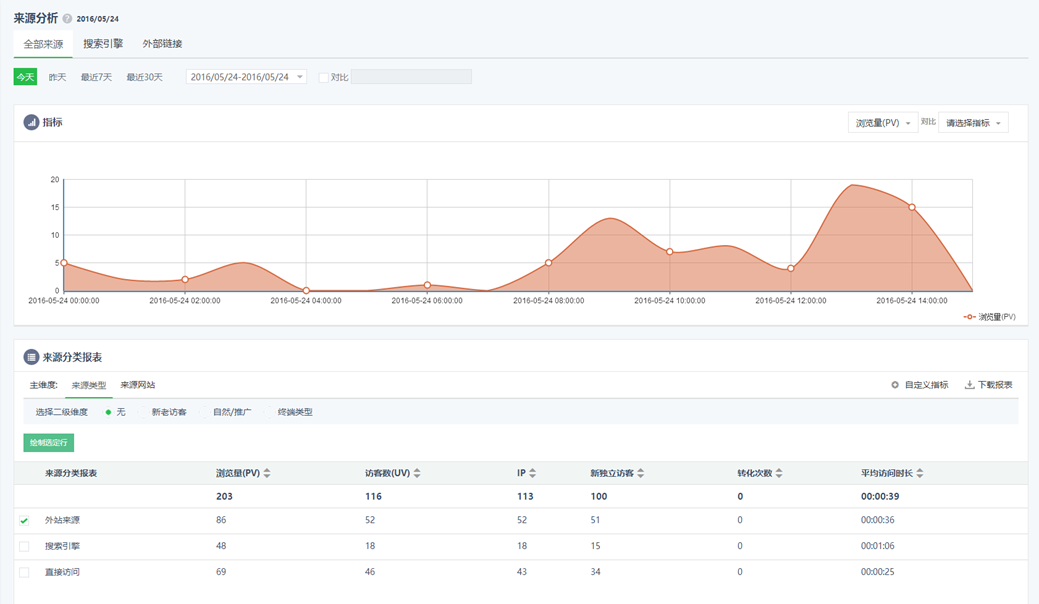
Task: Click the 下载报表 download icon
Action: (969, 385)
